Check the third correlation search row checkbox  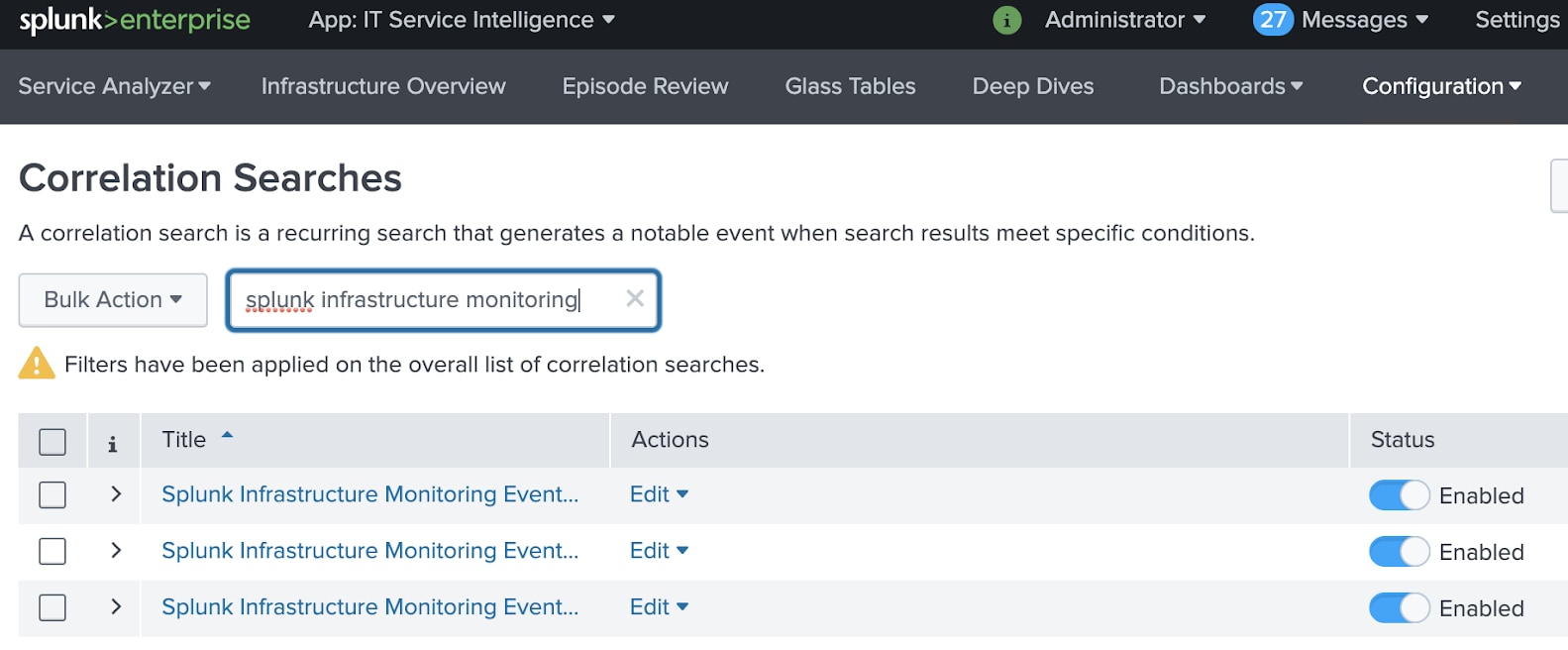(52, 607)
